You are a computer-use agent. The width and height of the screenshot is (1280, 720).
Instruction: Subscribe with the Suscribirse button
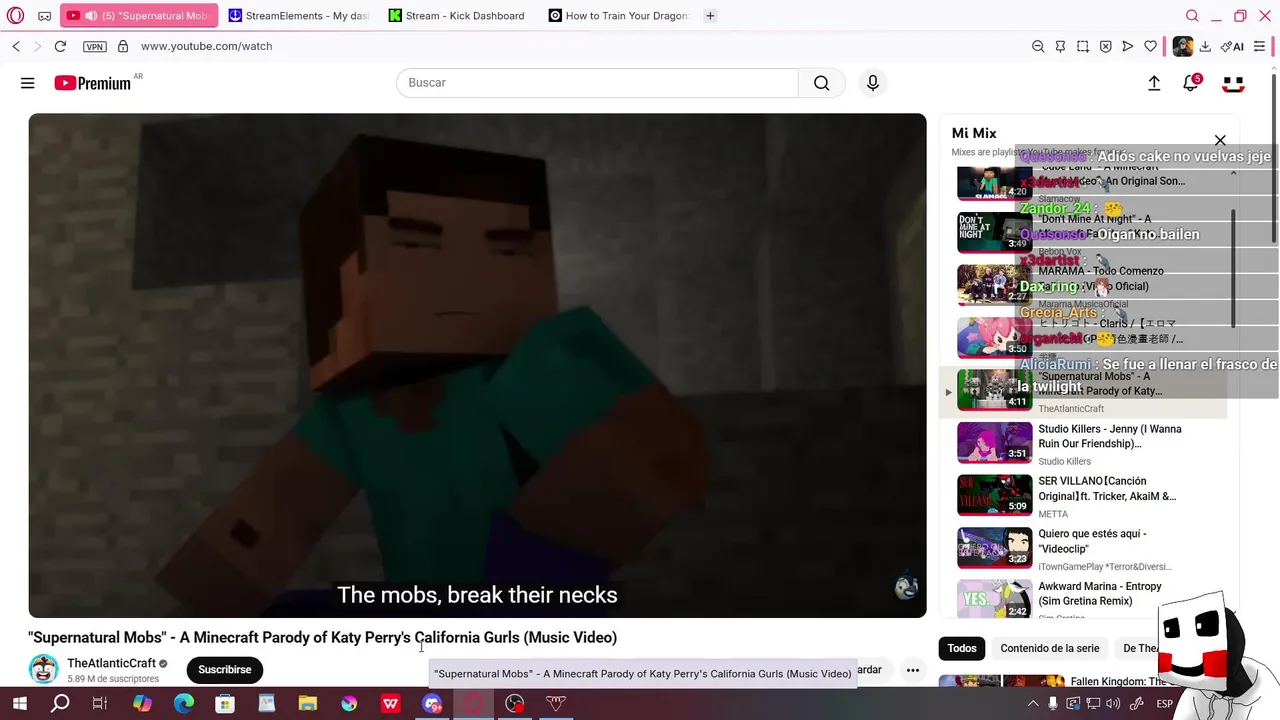point(225,670)
